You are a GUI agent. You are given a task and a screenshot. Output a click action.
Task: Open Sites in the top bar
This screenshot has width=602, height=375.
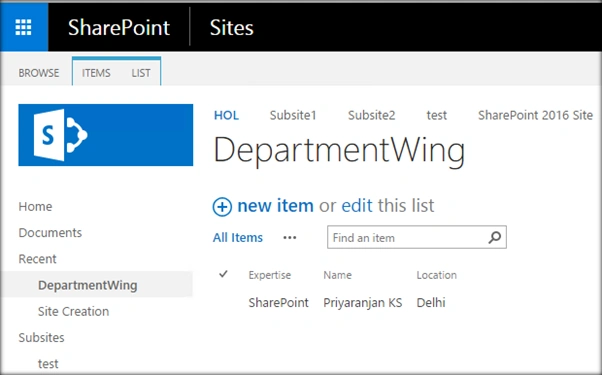coord(232,28)
